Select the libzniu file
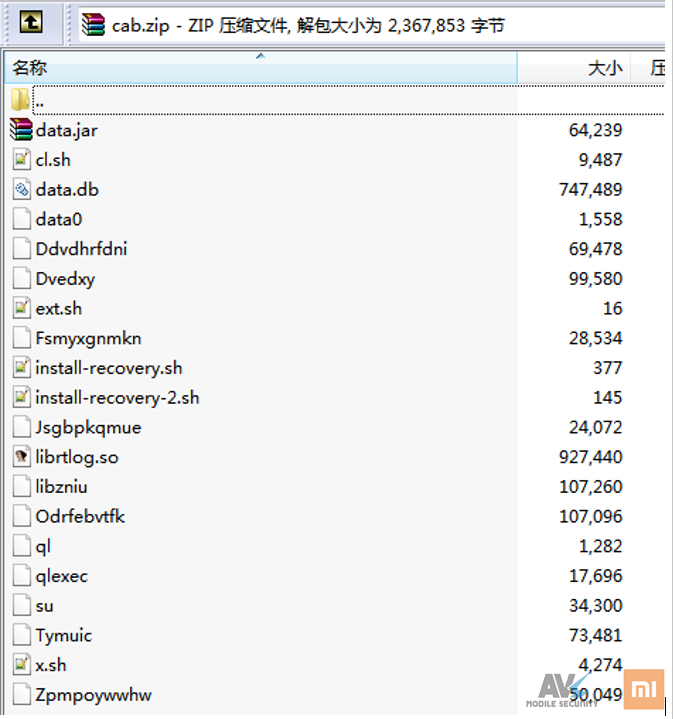Screen dimensions: 673x719 click(x=61, y=487)
